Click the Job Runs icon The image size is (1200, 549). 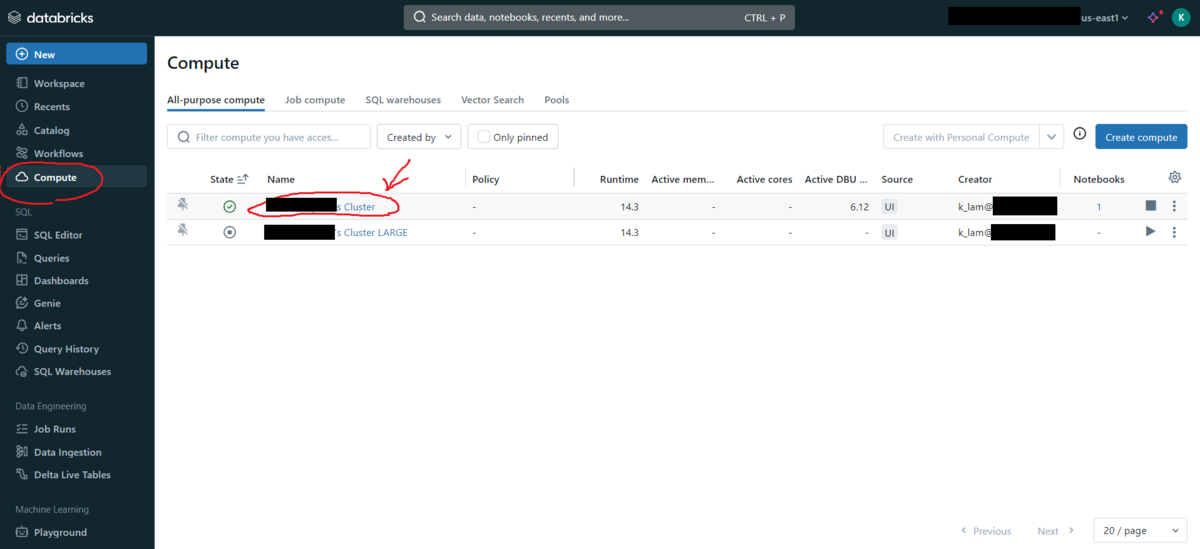pyautogui.click(x=22, y=429)
